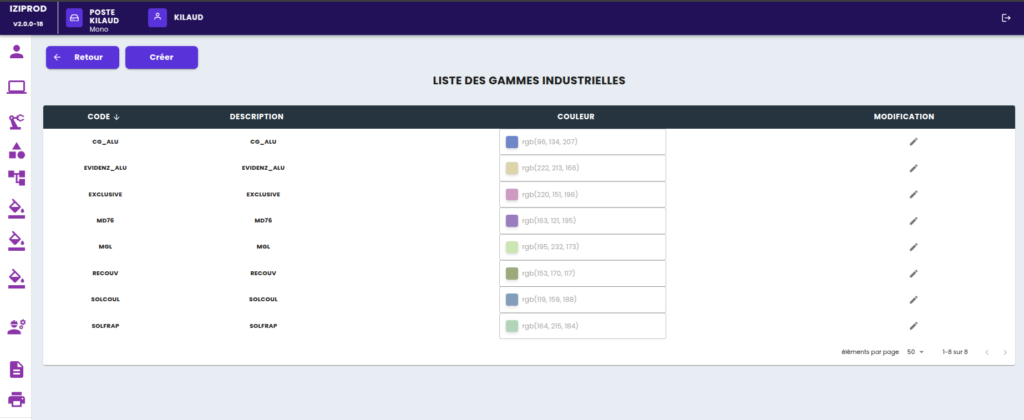Click the logout icon in top bar
The width and height of the screenshot is (1024, 420).
(1006, 18)
